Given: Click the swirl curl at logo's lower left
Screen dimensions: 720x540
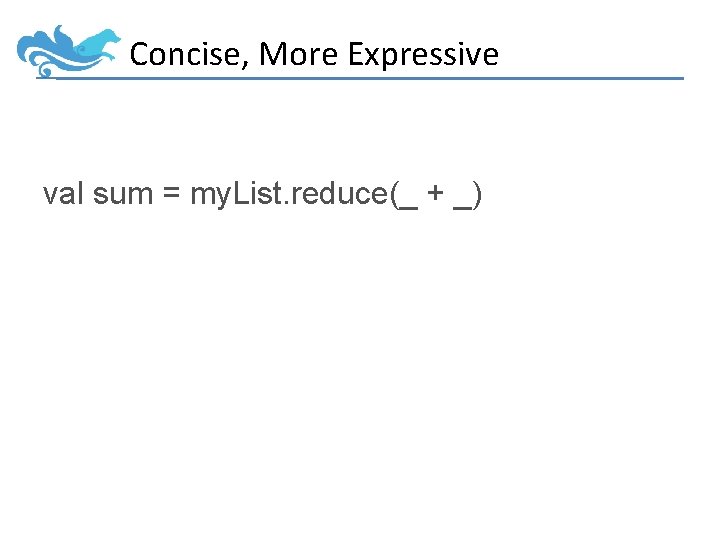Looking at the screenshot, I should click(43, 70).
